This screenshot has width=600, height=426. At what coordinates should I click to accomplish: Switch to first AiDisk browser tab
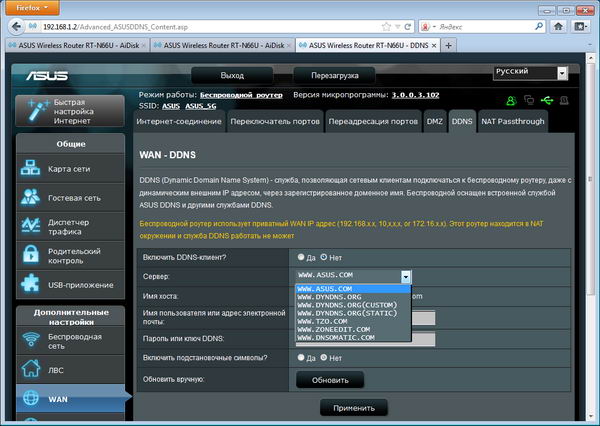78,46
